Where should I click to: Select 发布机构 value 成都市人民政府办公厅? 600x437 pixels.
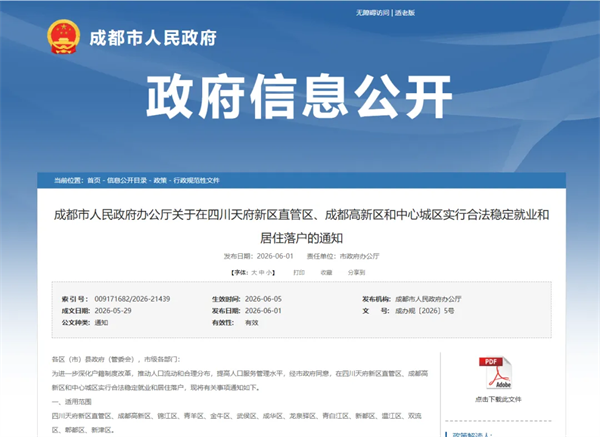point(428,299)
